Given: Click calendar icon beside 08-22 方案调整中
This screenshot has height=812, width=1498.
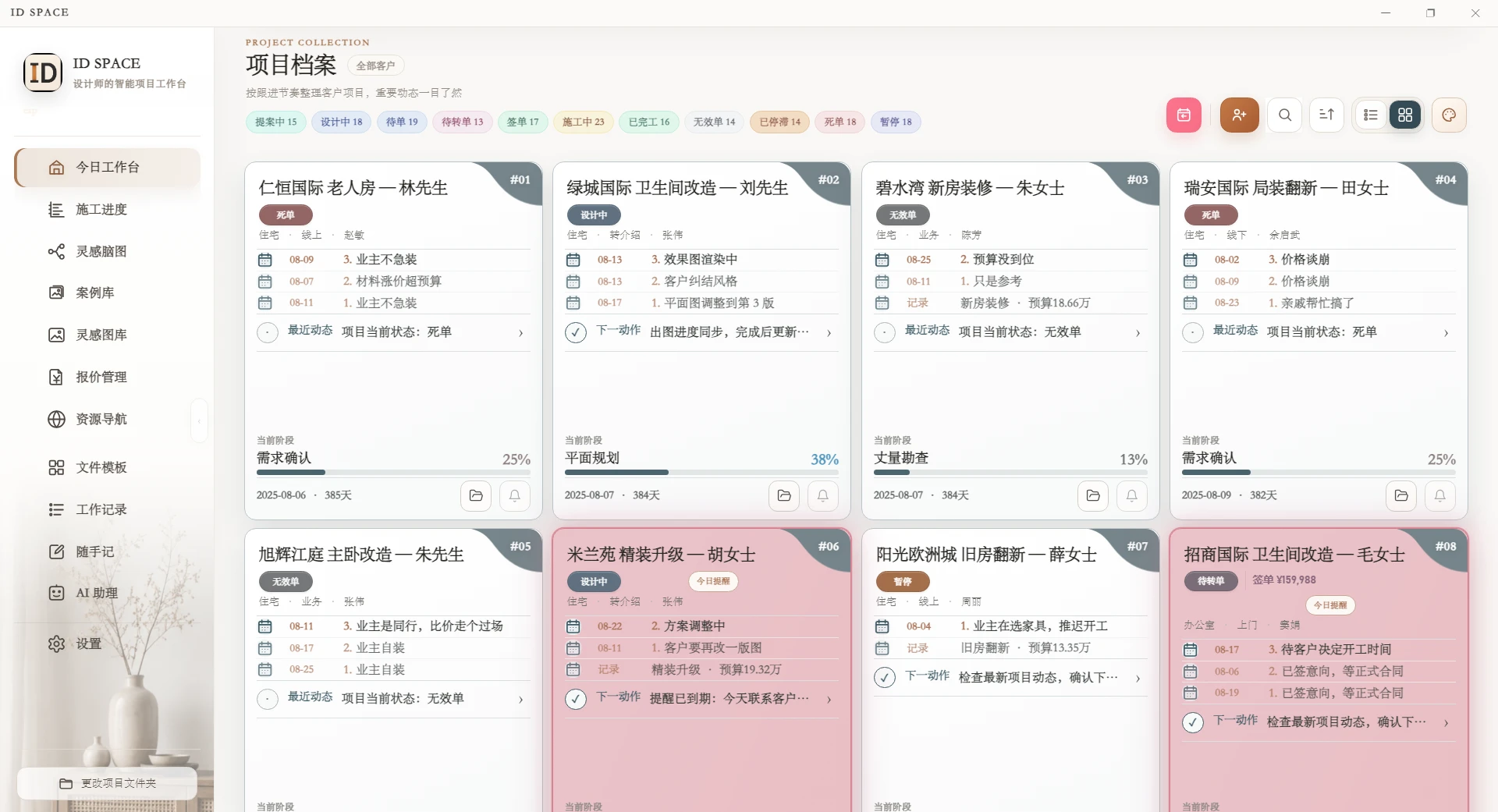Looking at the screenshot, I should (573, 626).
